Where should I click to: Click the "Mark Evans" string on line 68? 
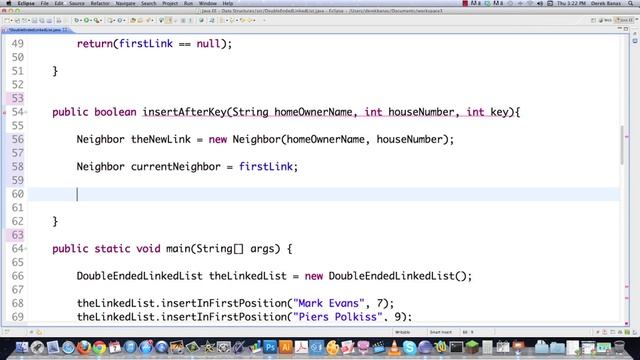tap(329, 303)
